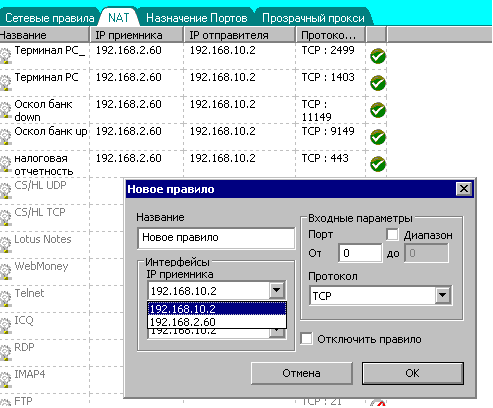Select the CS/HL TCP rule
Image resolution: width=493 pixels, height=408 pixels.
pos(40,212)
